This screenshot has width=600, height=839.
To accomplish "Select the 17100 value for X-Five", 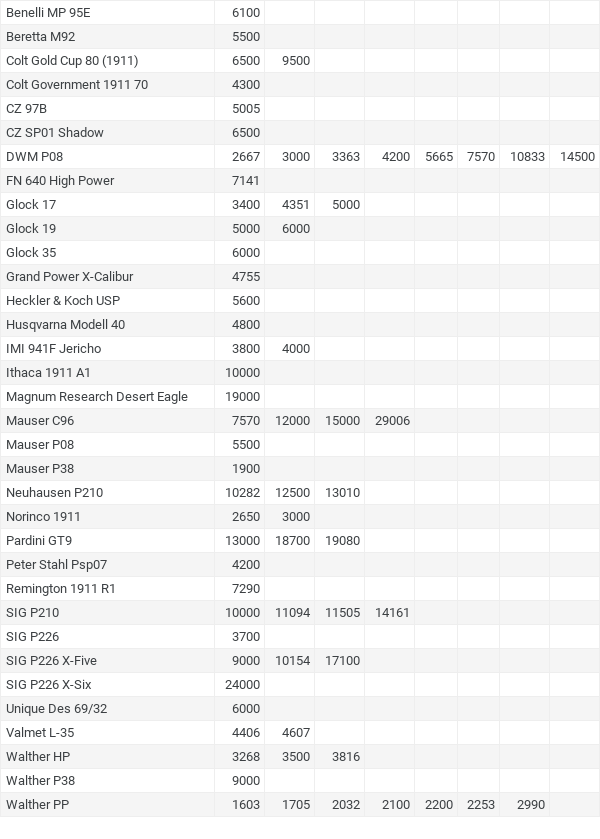I will point(343,661).
